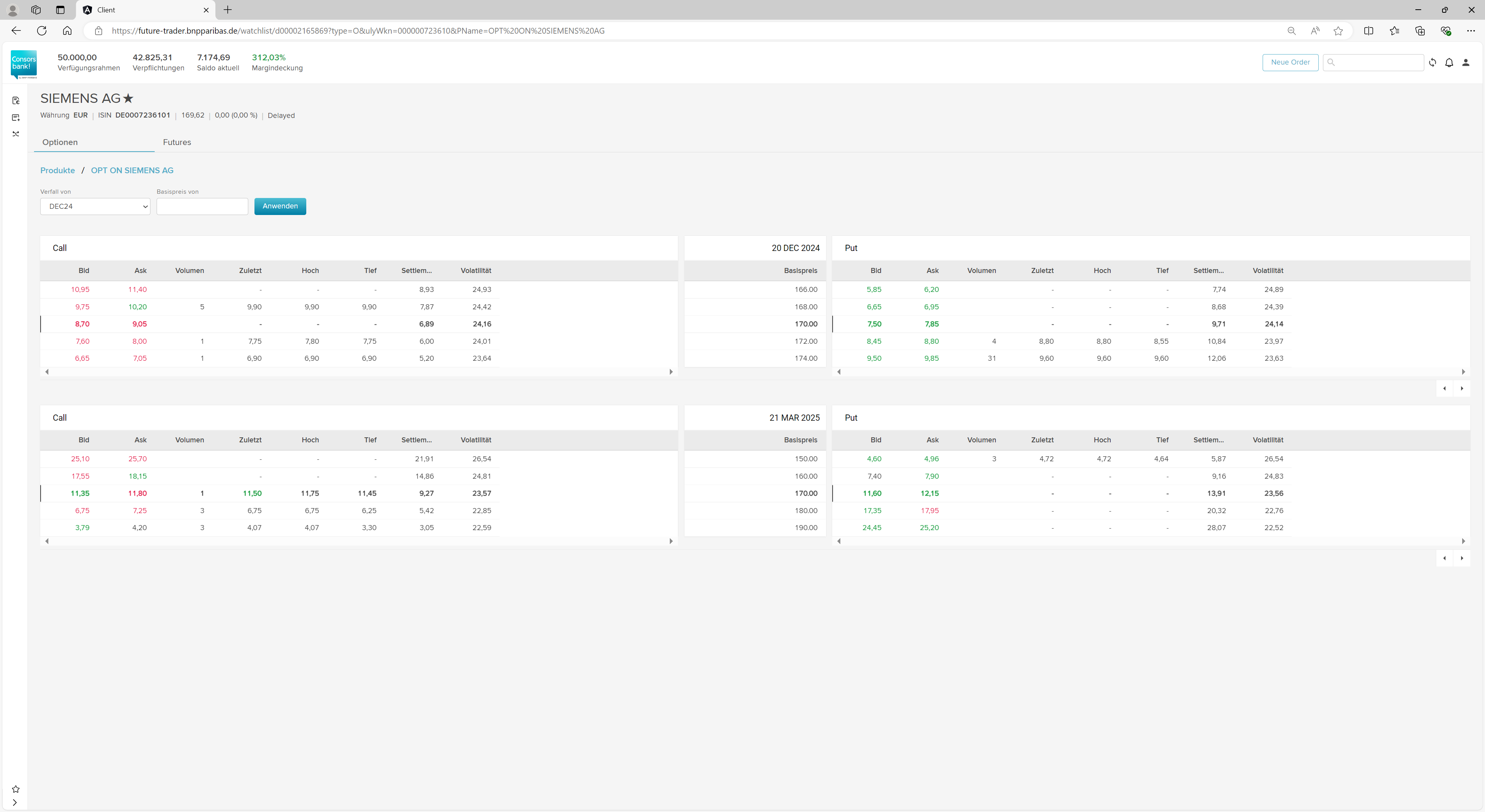Click the favorites star in the left sidebar
Image resolution: width=1485 pixels, height=812 pixels.
(15, 789)
